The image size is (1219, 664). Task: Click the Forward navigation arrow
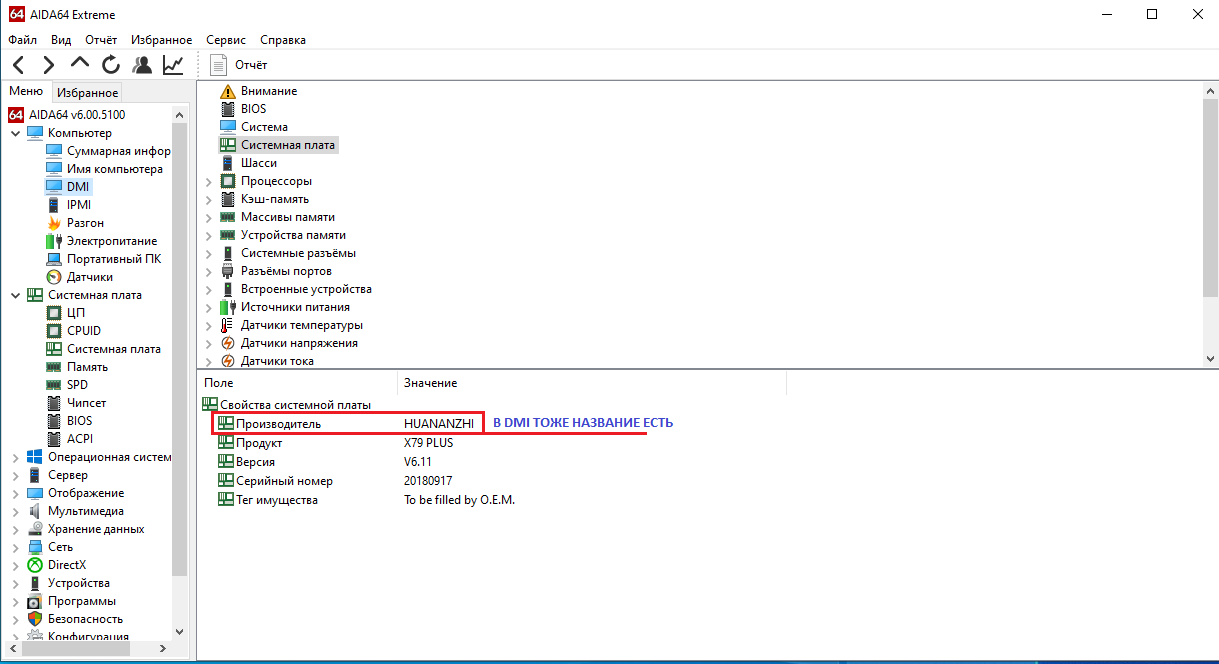[x=48, y=65]
